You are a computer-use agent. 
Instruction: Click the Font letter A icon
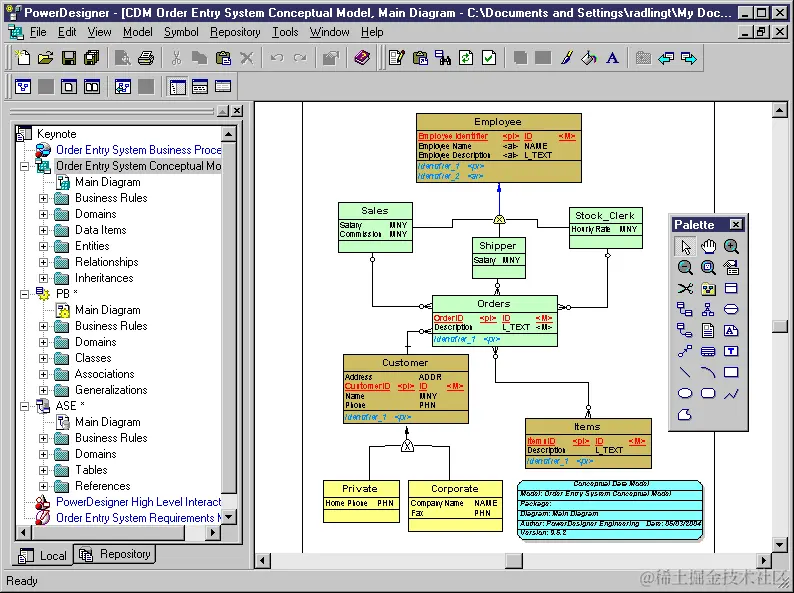(x=612, y=58)
